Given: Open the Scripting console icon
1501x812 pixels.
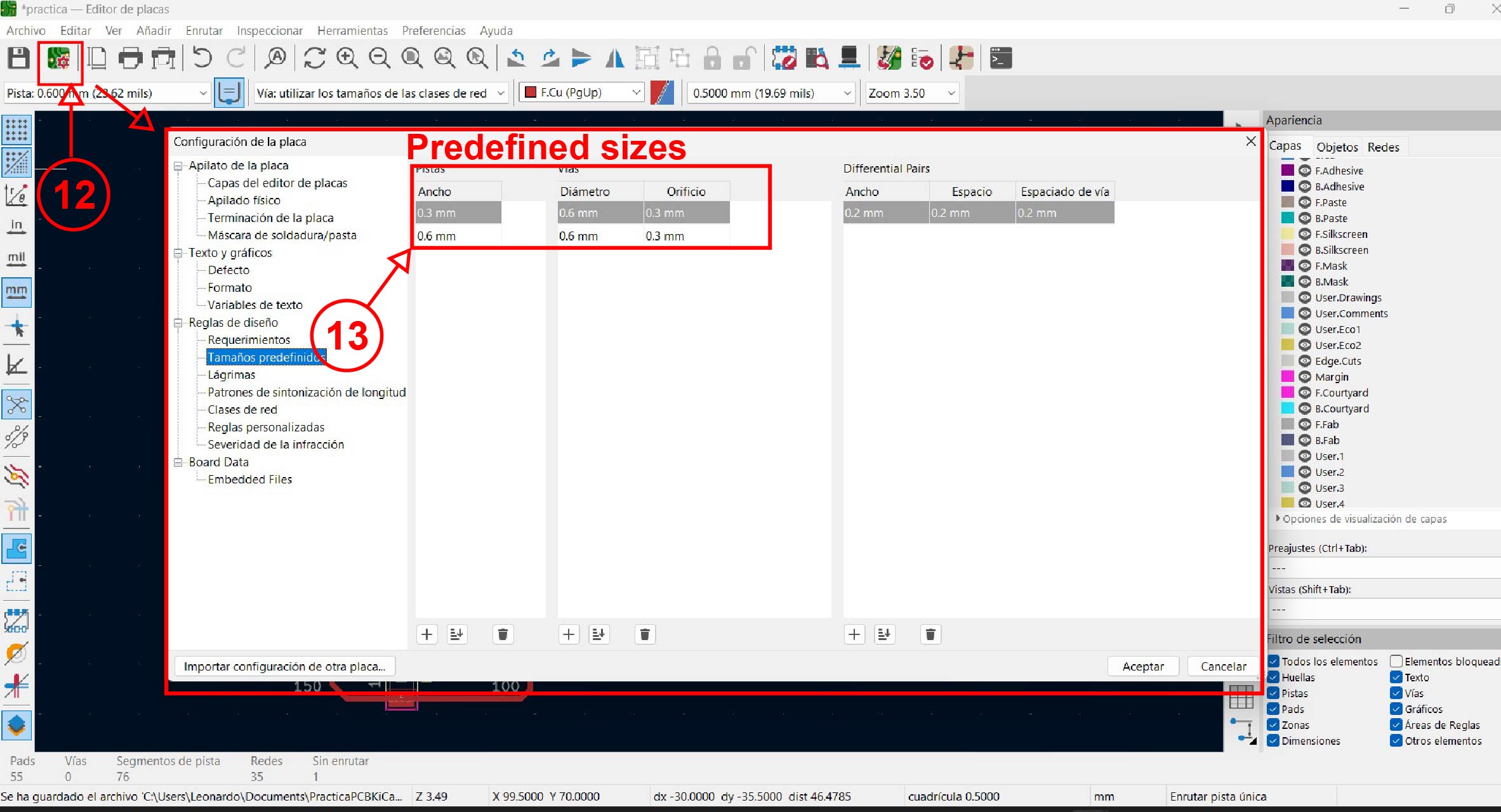Looking at the screenshot, I should click(1001, 58).
